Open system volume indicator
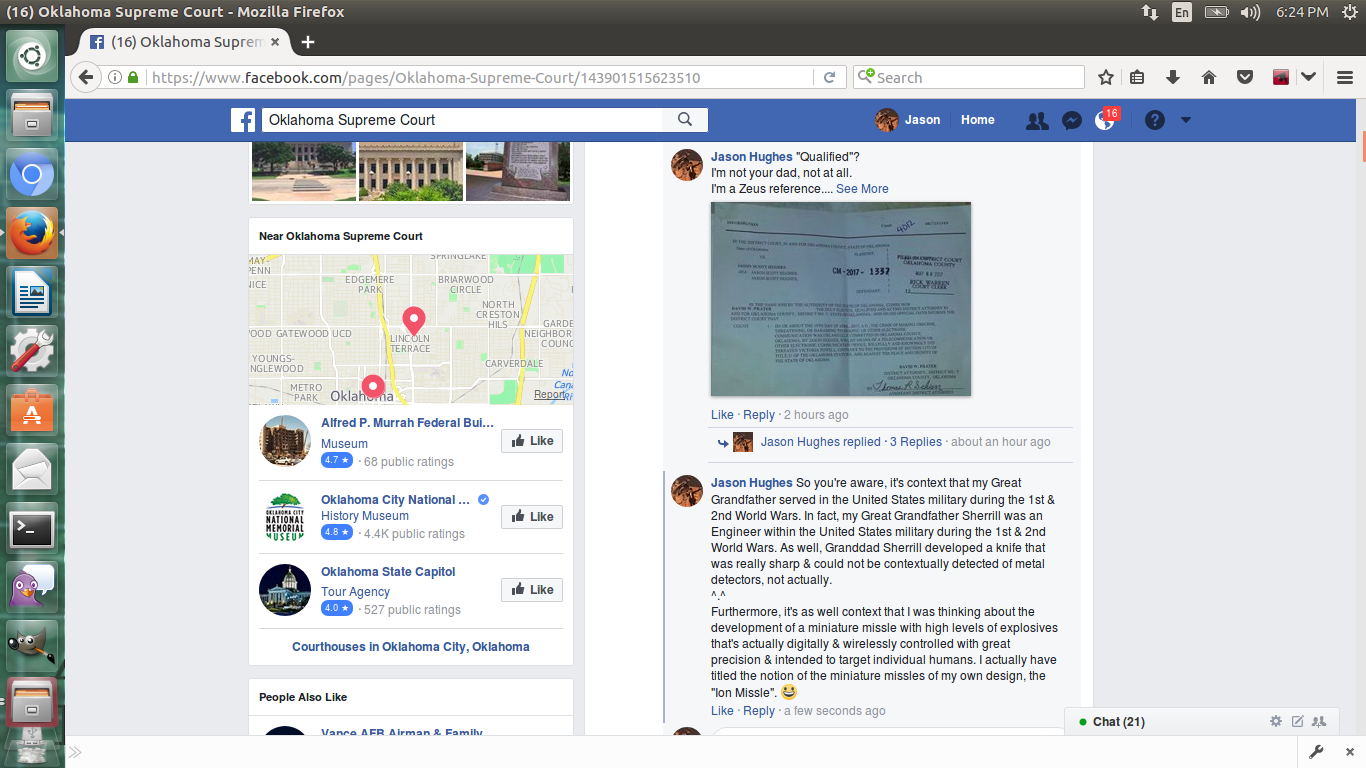This screenshot has width=1366, height=768. (1250, 12)
